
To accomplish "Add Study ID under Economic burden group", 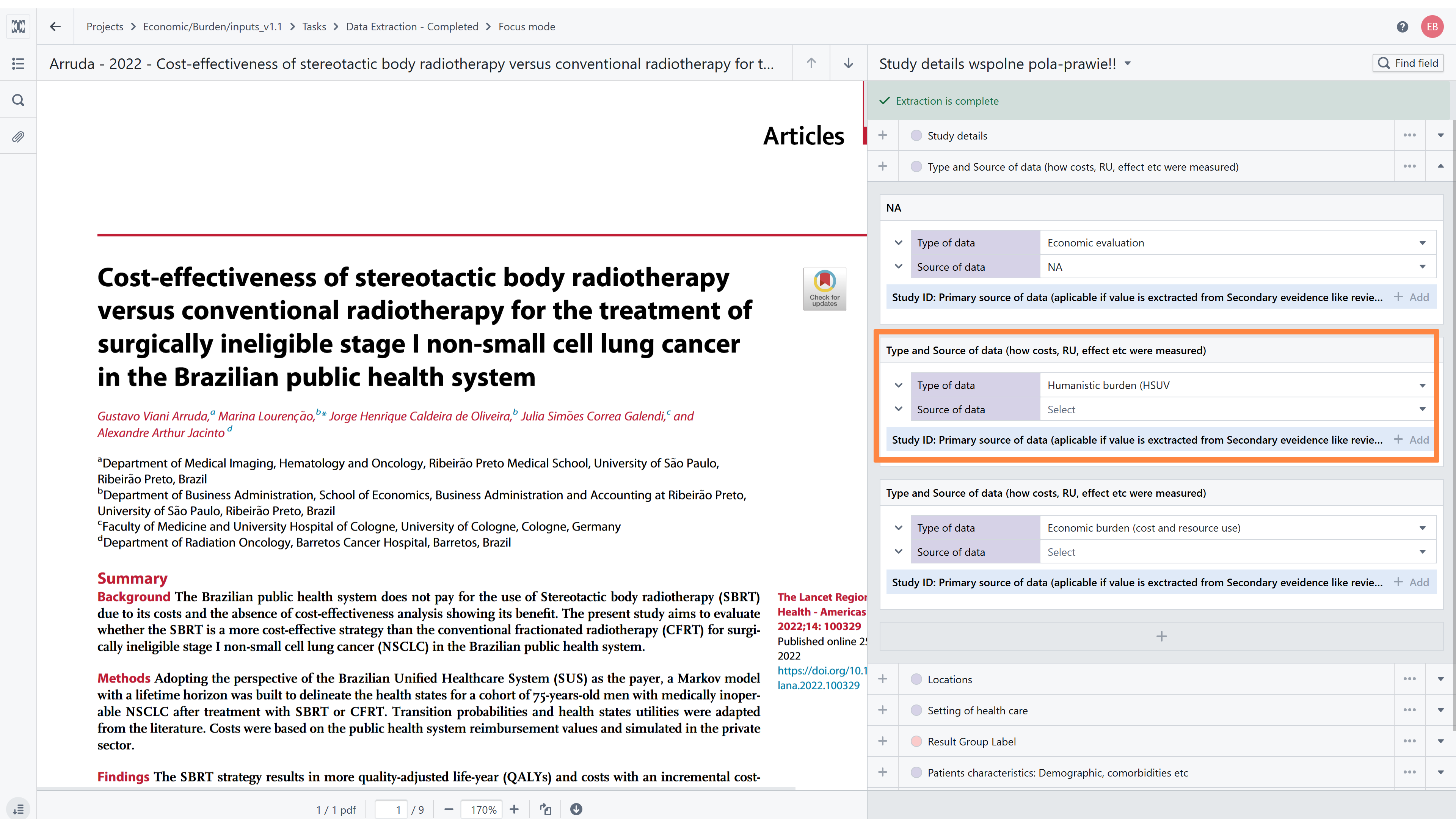I will pyautogui.click(x=1411, y=582).
